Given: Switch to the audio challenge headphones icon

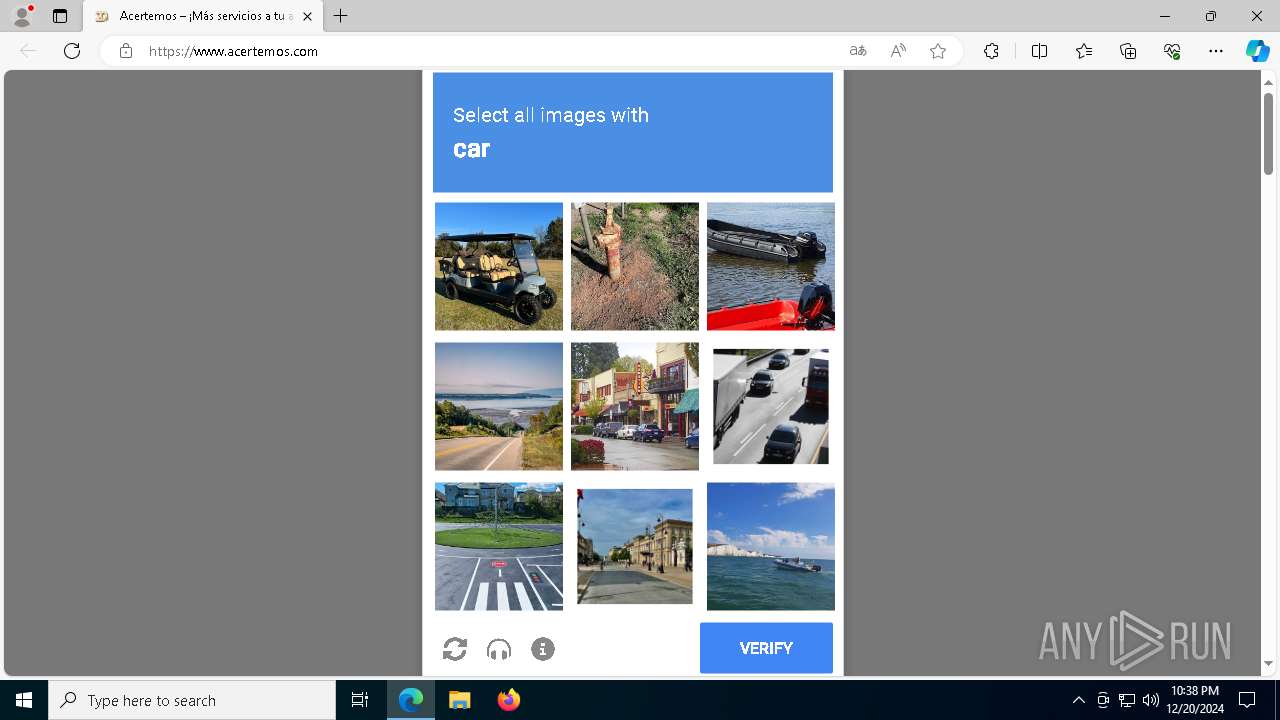Looking at the screenshot, I should coord(499,650).
